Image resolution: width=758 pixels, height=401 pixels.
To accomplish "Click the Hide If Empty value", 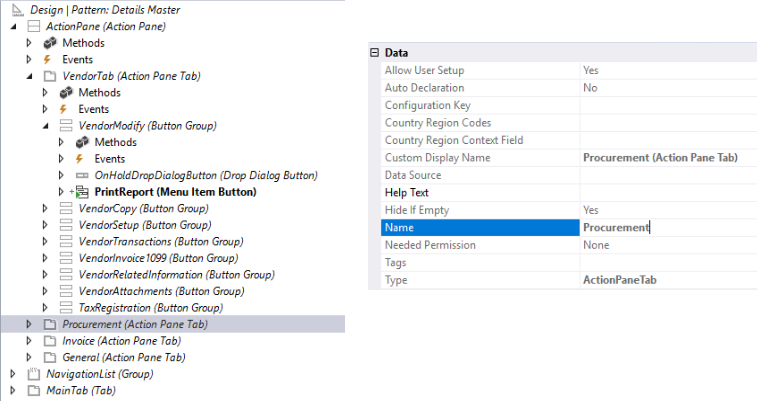I will [664, 210].
